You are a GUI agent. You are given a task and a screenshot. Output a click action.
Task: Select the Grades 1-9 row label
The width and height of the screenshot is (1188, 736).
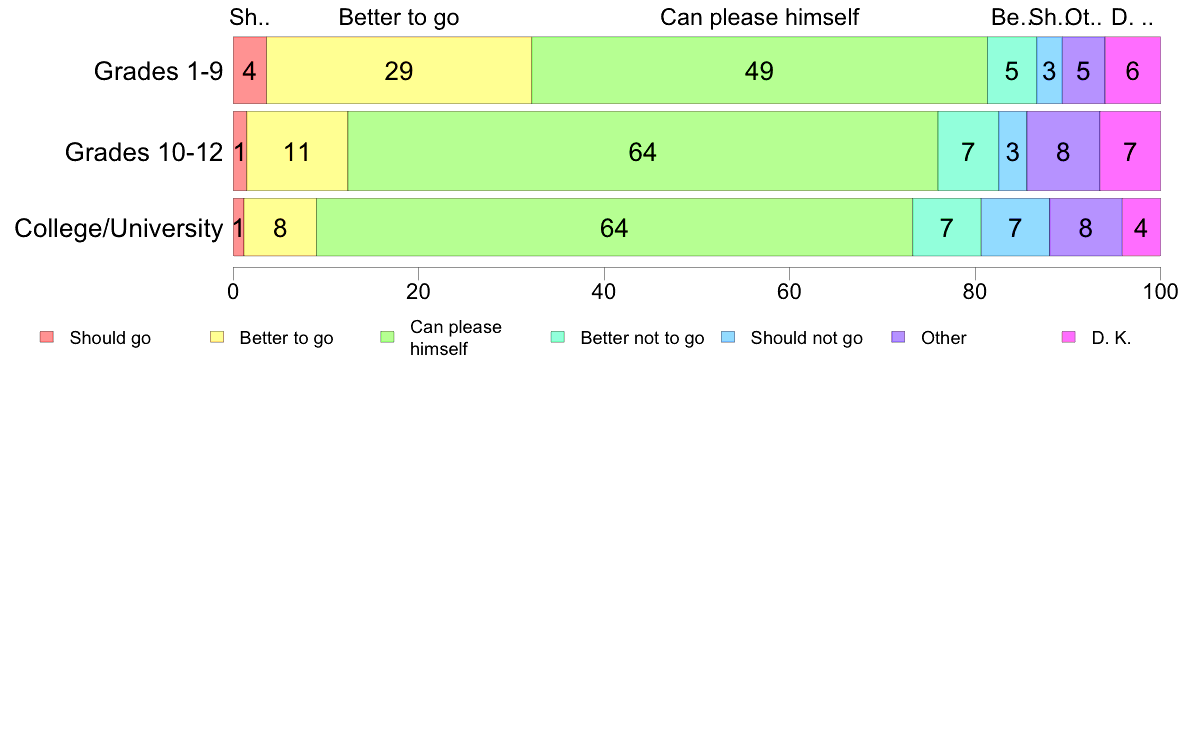(158, 71)
